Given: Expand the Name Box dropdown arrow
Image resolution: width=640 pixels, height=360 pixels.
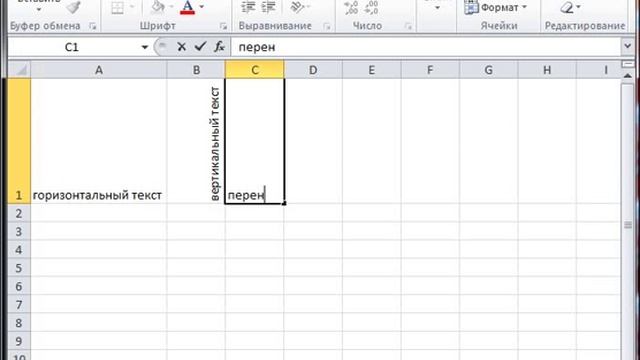Looking at the screenshot, I should pyautogui.click(x=144, y=47).
